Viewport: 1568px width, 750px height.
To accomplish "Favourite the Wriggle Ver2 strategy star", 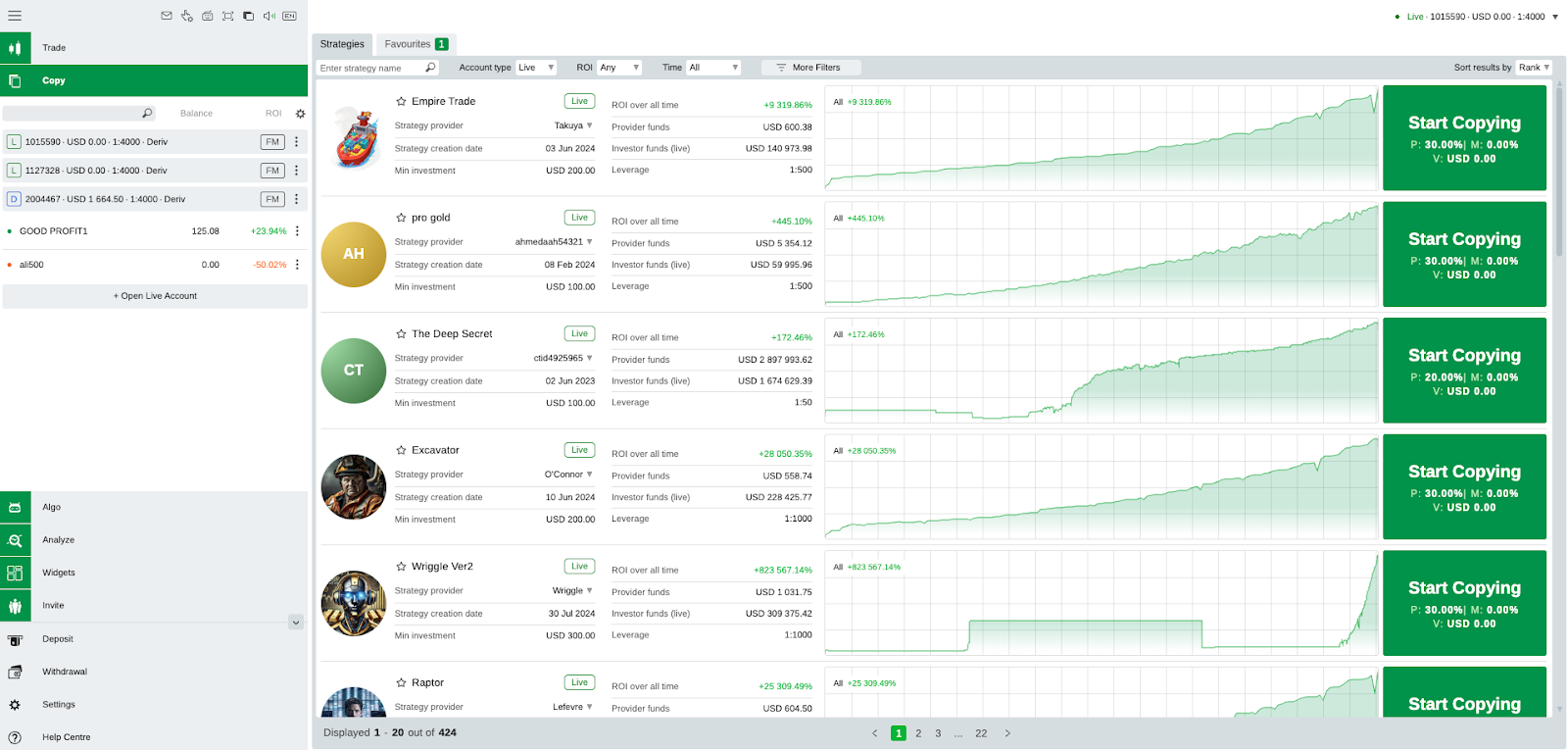I will (x=401, y=567).
